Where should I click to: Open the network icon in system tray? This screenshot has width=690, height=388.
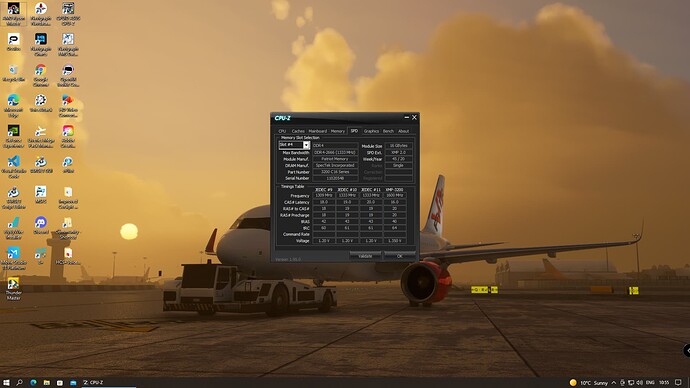click(x=631, y=382)
